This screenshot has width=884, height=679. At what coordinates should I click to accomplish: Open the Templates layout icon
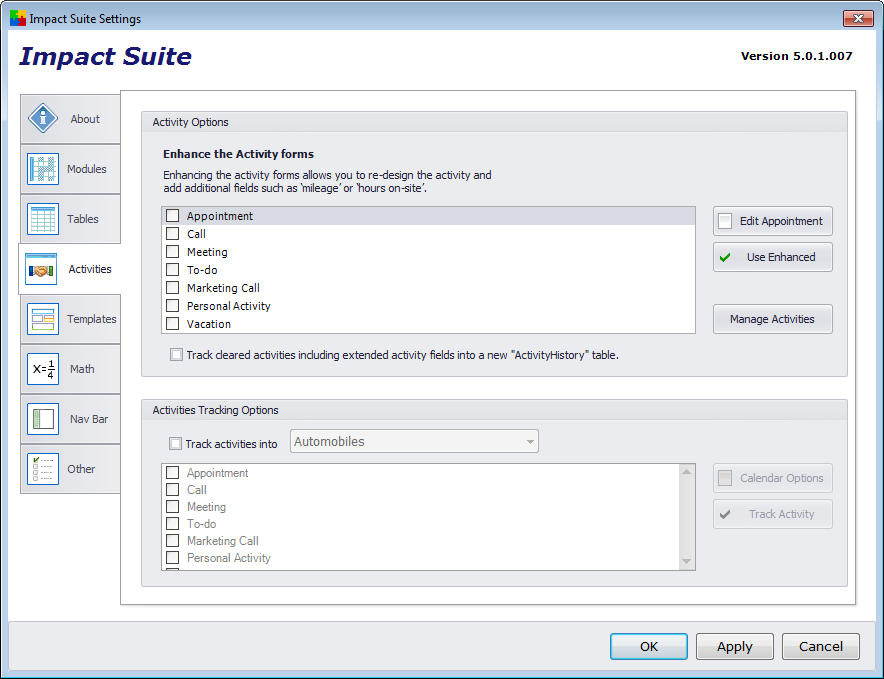click(43, 319)
